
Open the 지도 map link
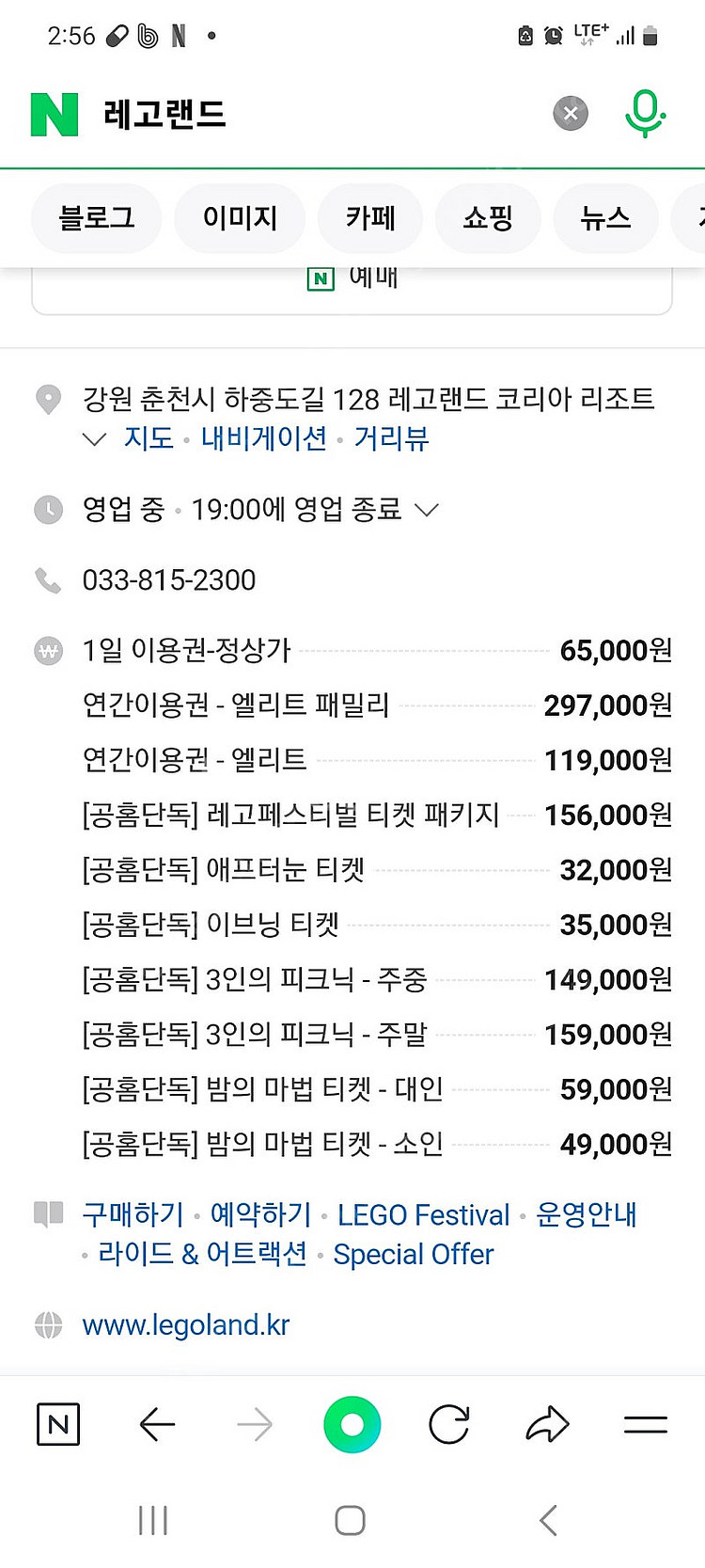click(149, 438)
